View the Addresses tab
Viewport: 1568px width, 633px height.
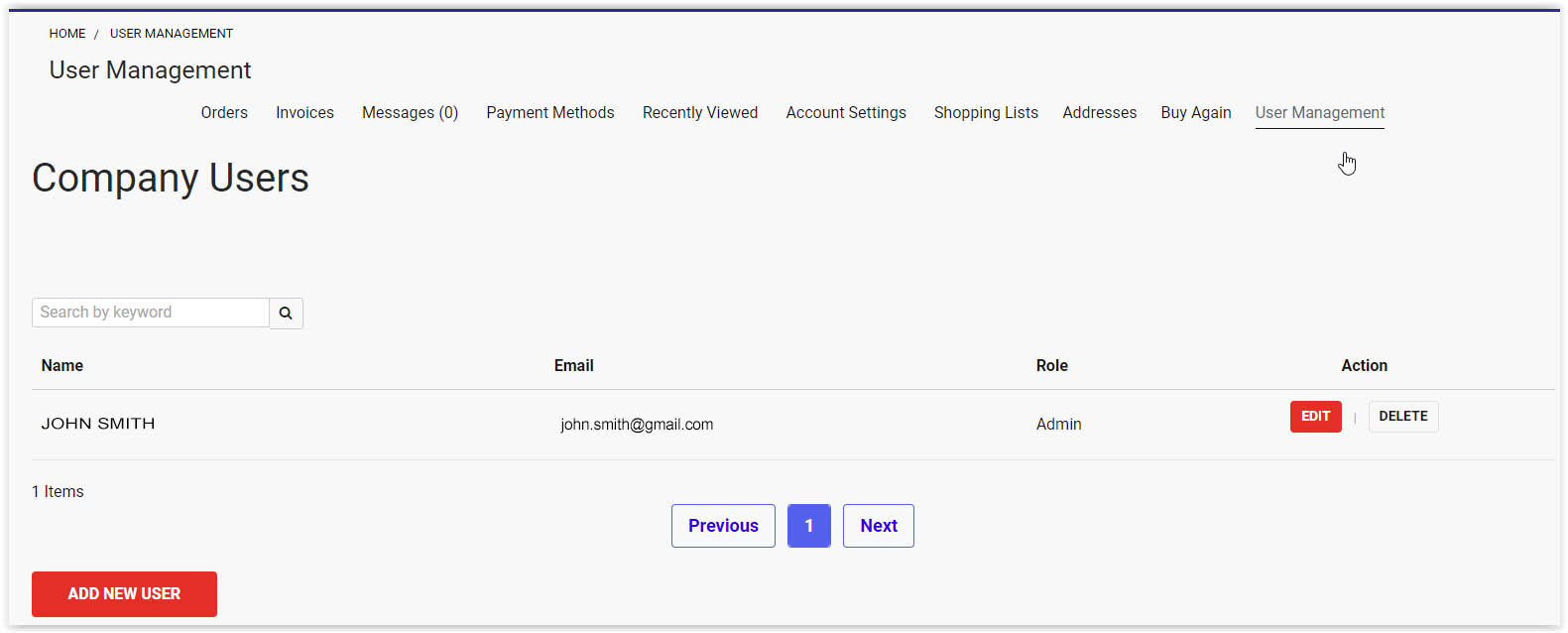1100,113
